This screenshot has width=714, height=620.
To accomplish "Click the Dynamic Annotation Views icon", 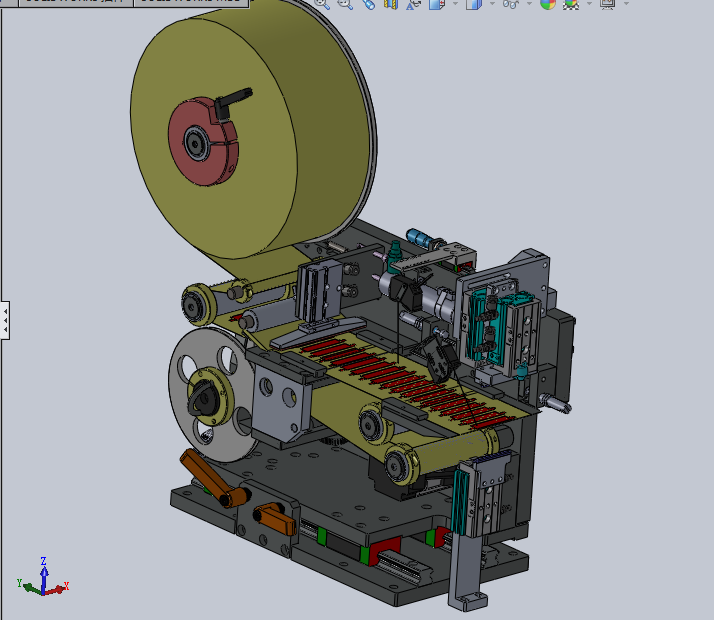I will (x=413, y=4).
